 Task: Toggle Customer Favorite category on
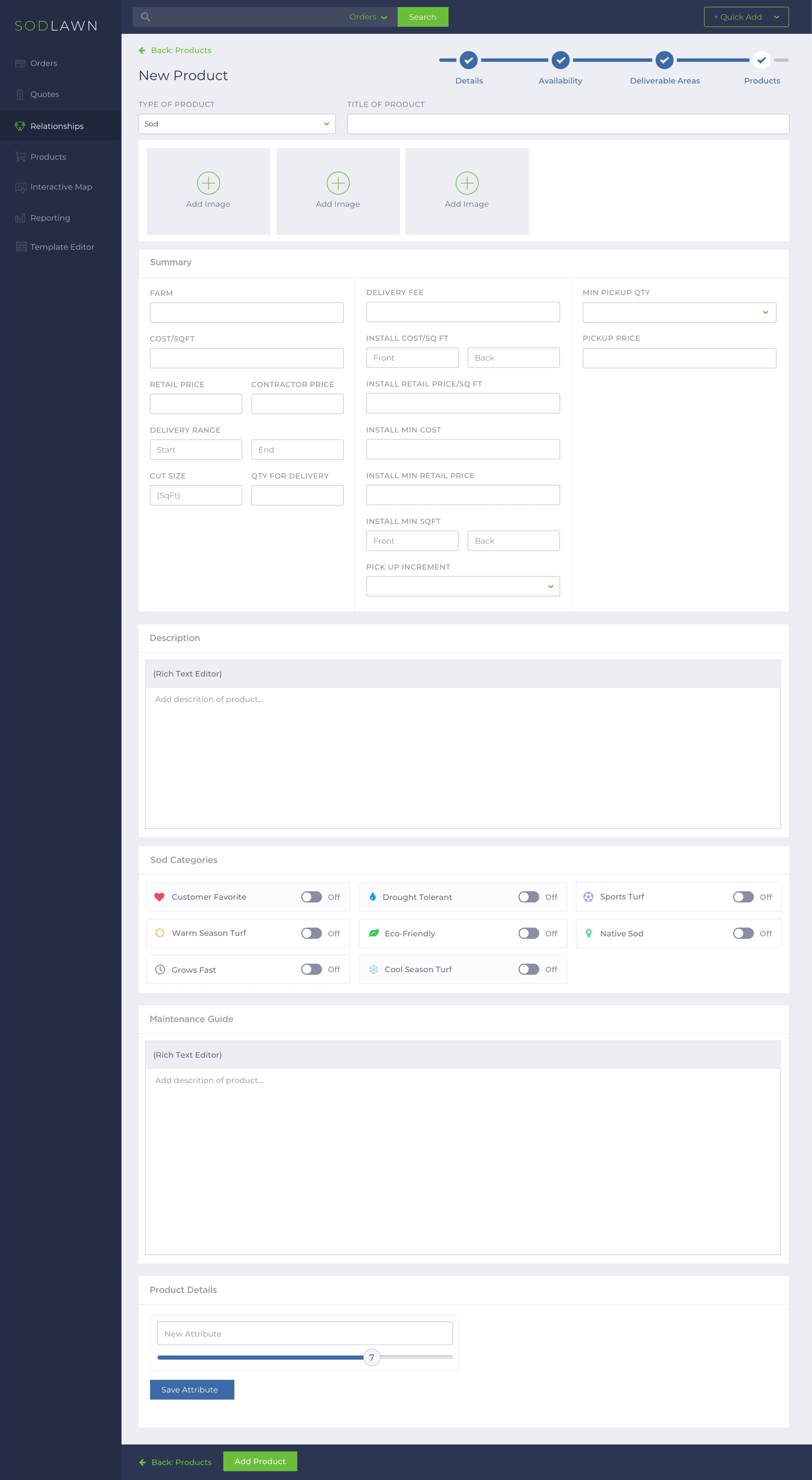pyautogui.click(x=311, y=897)
